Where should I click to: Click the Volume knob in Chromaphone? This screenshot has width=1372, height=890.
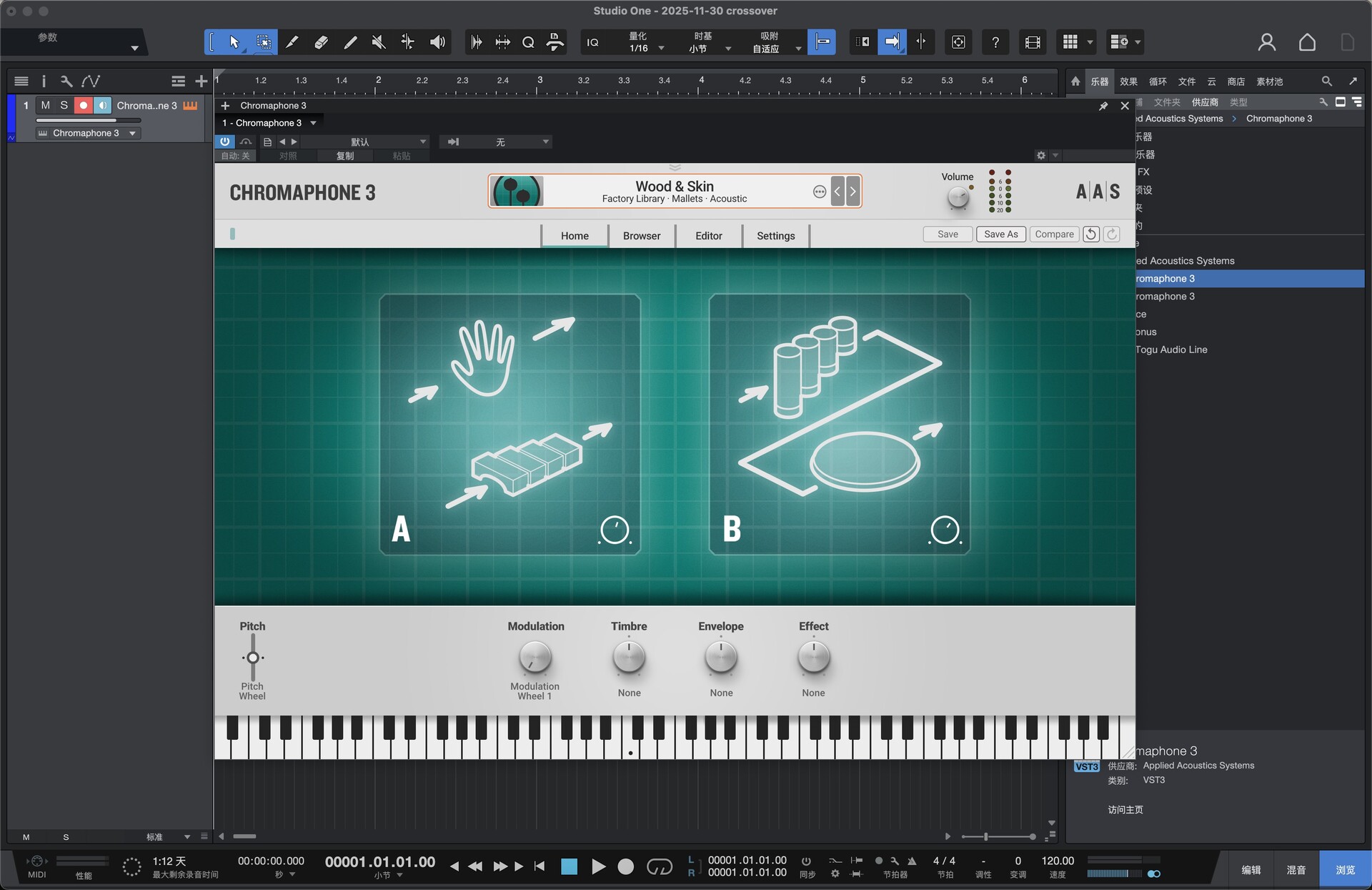click(958, 198)
